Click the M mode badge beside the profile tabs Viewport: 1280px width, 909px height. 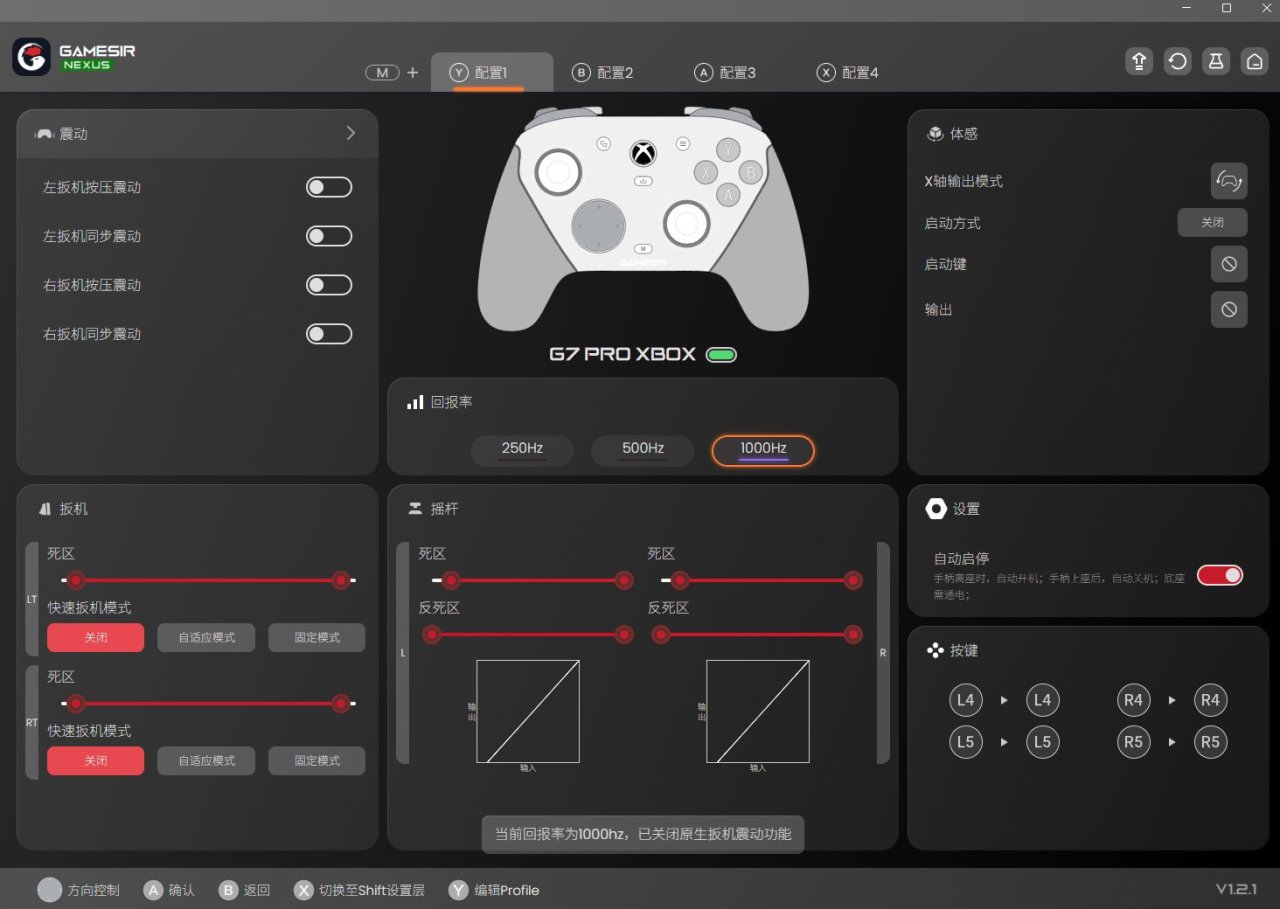click(x=382, y=72)
